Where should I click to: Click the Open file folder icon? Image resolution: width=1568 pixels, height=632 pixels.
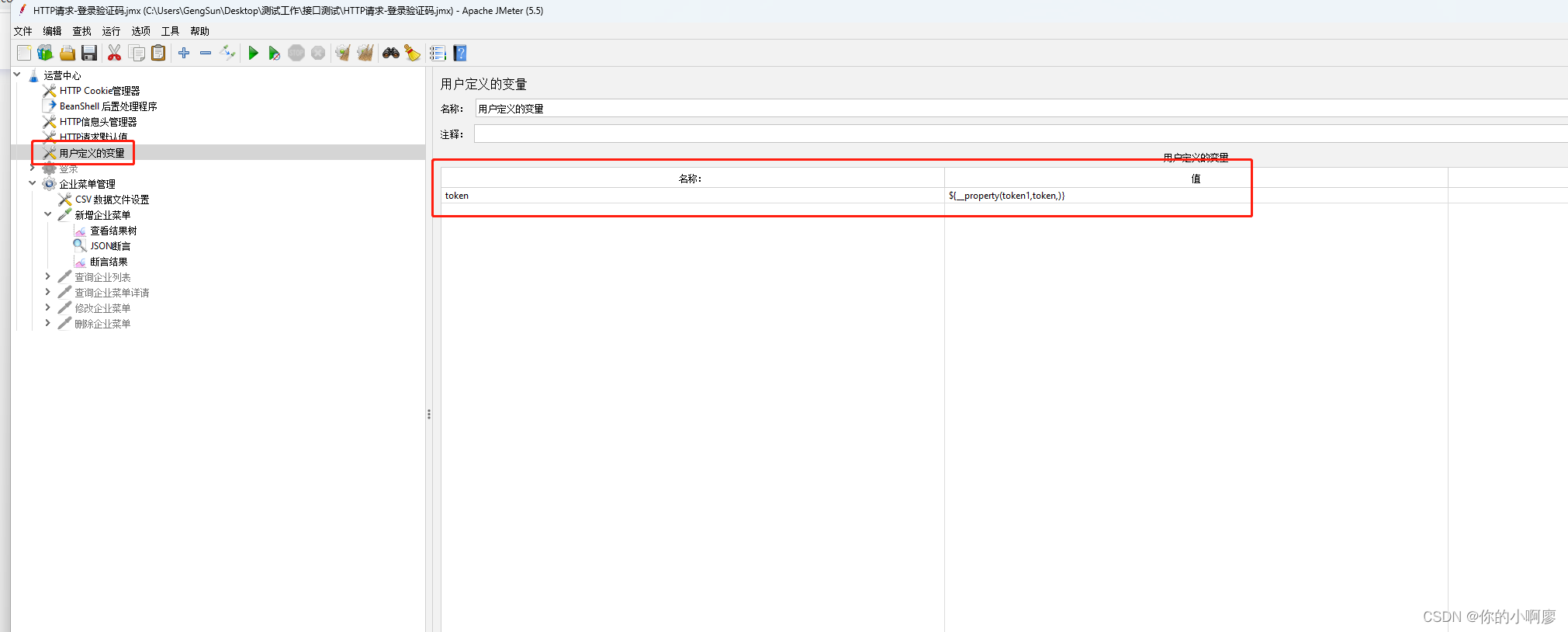pos(67,53)
